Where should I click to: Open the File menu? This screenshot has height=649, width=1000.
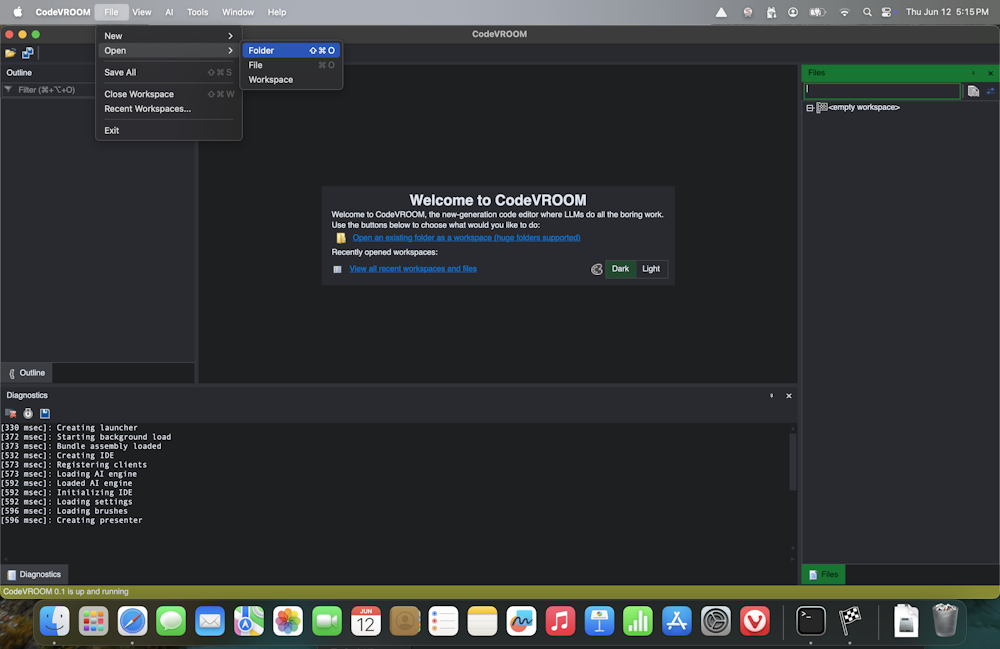[111, 12]
